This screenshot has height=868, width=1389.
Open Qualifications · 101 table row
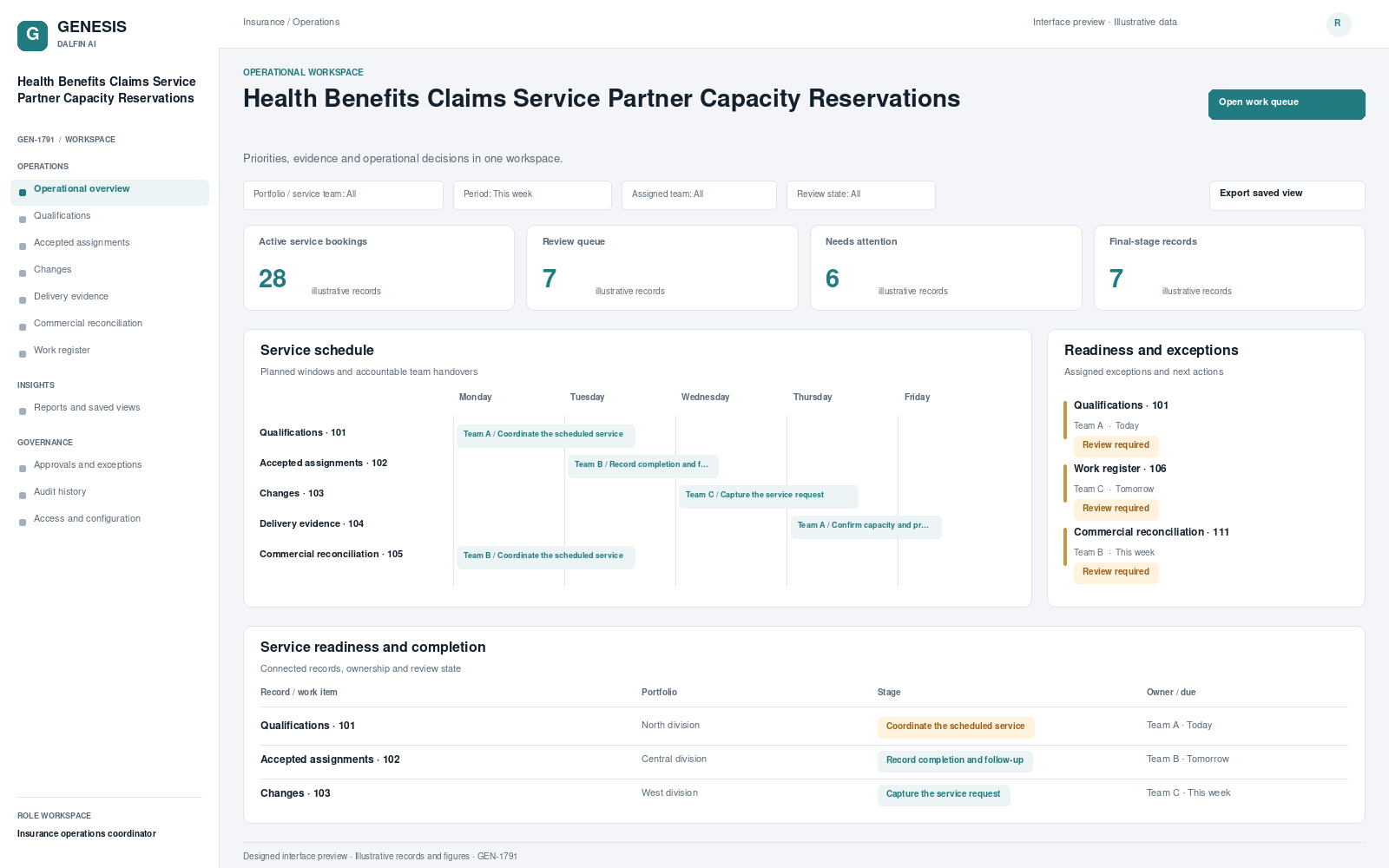tap(804, 727)
